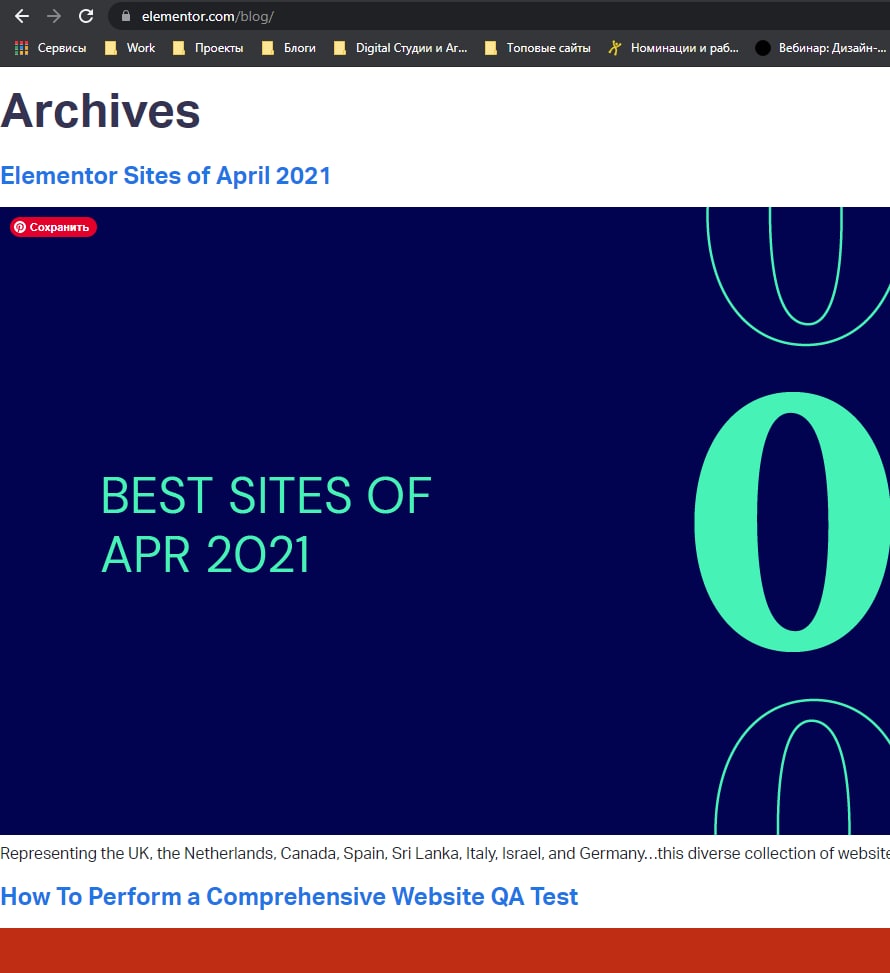Image resolution: width=890 pixels, height=973 pixels.
Task: Click the excerpt text starting 'Representing the UK'
Action: pos(445,853)
